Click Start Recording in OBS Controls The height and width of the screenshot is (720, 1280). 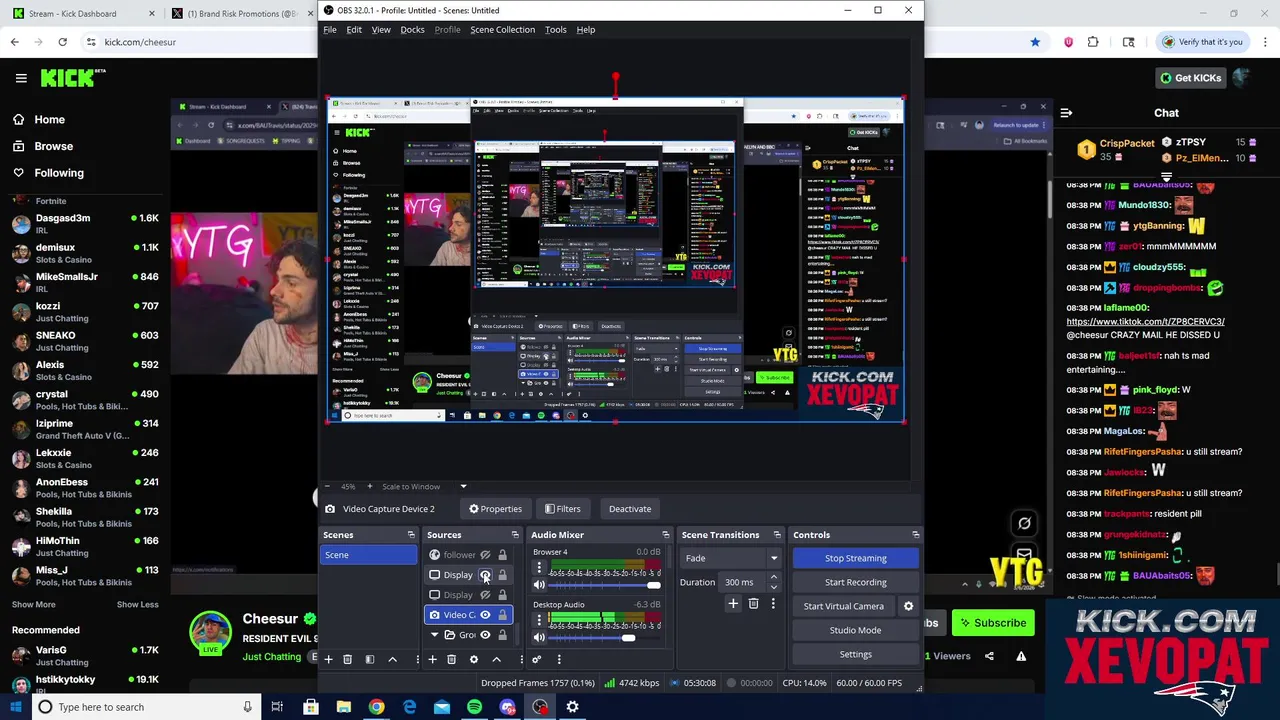855,582
